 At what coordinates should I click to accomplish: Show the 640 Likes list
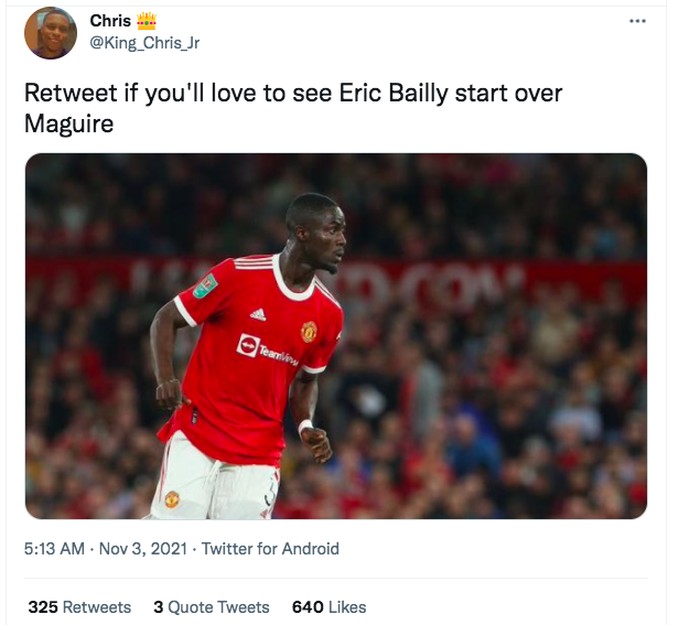click(329, 607)
